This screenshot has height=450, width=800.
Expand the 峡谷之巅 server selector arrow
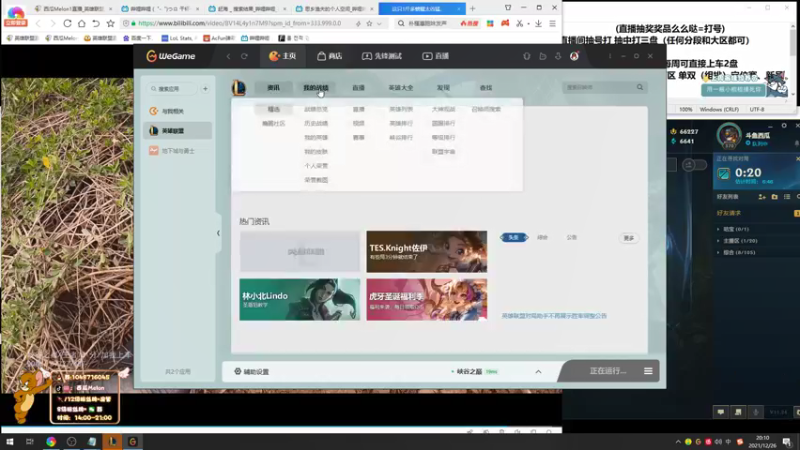pyautogui.click(x=538, y=372)
